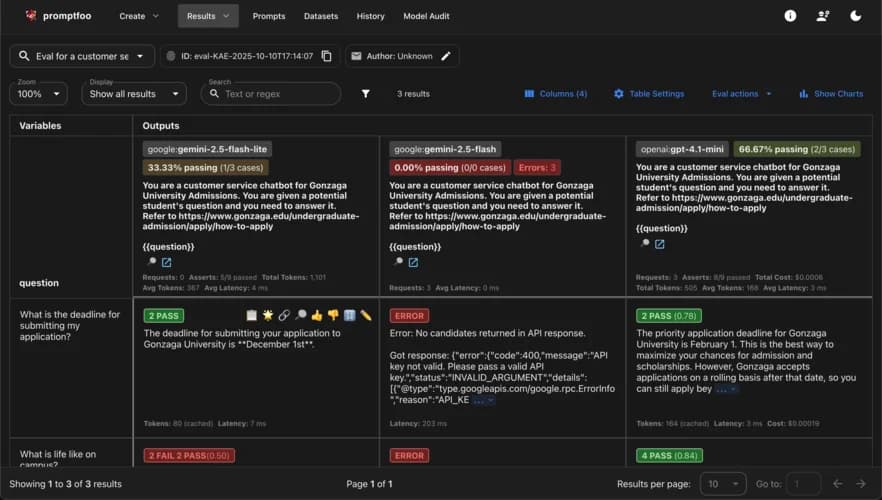The image size is (882, 500).
Task: Click the info icon in top bar
Action: point(790,16)
